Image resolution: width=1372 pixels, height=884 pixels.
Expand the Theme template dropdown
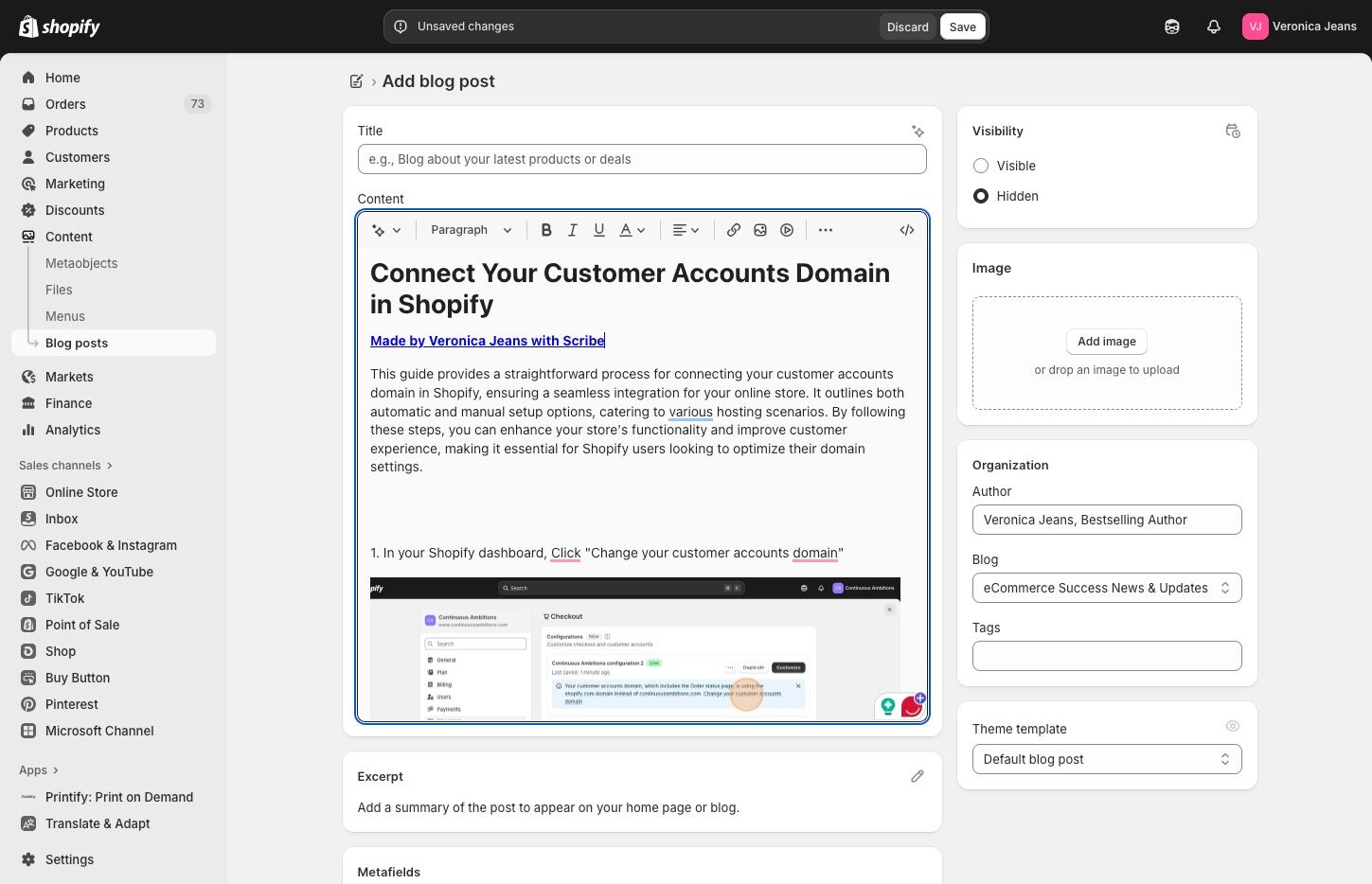1106,759
